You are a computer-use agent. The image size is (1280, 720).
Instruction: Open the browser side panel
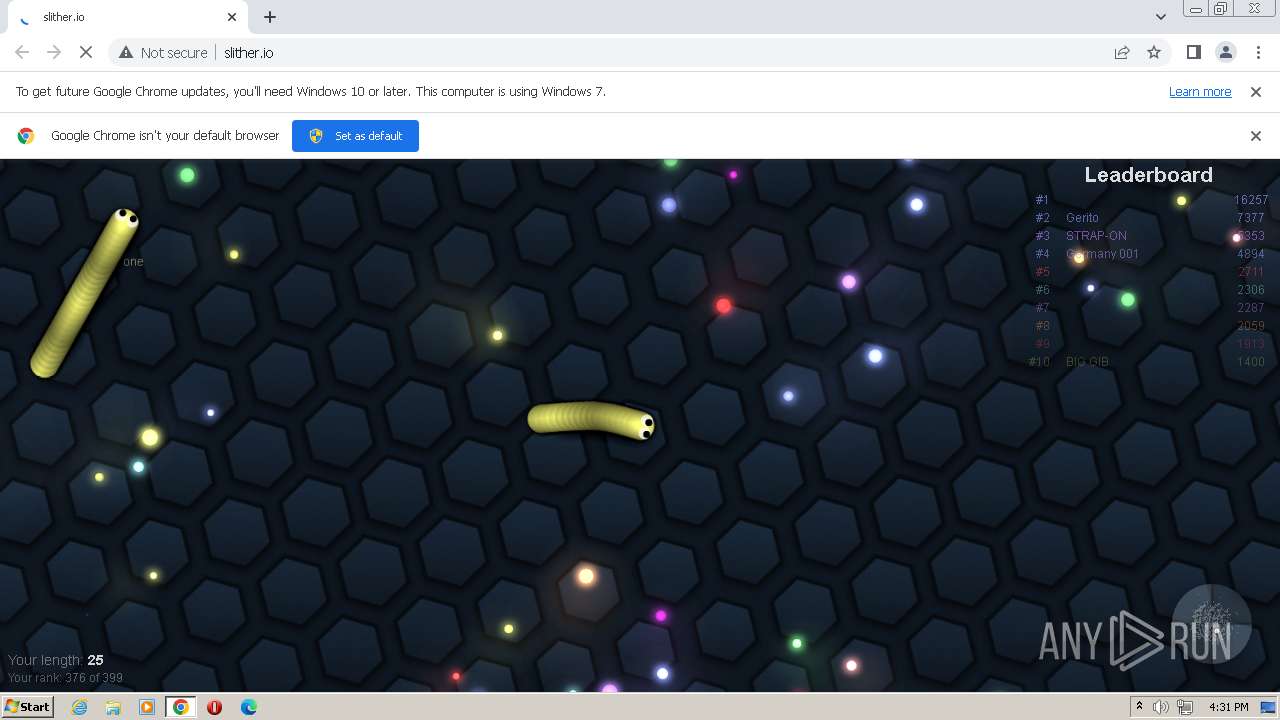click(x=1193, y=52)
